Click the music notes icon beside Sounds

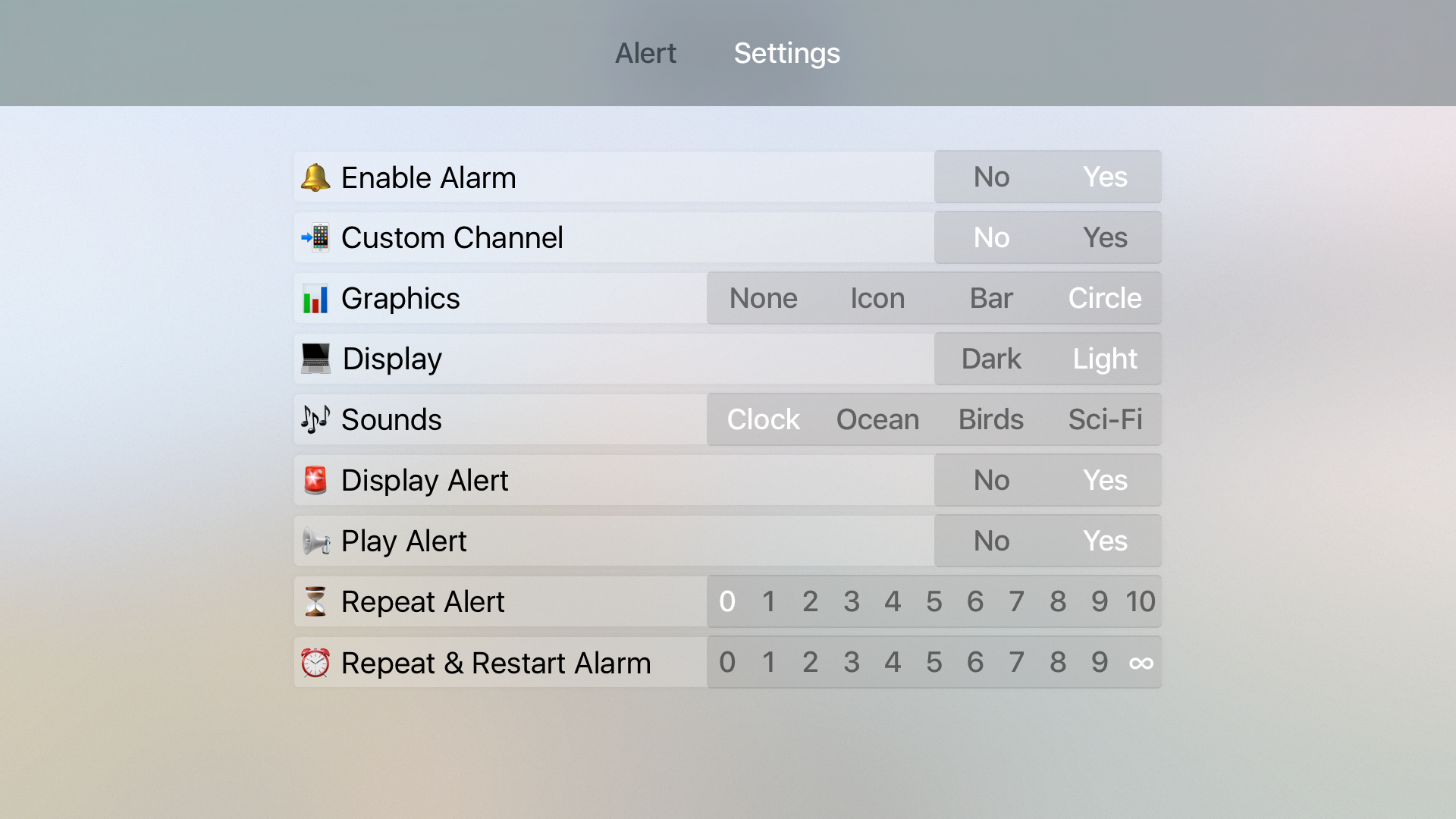[315, 419]
